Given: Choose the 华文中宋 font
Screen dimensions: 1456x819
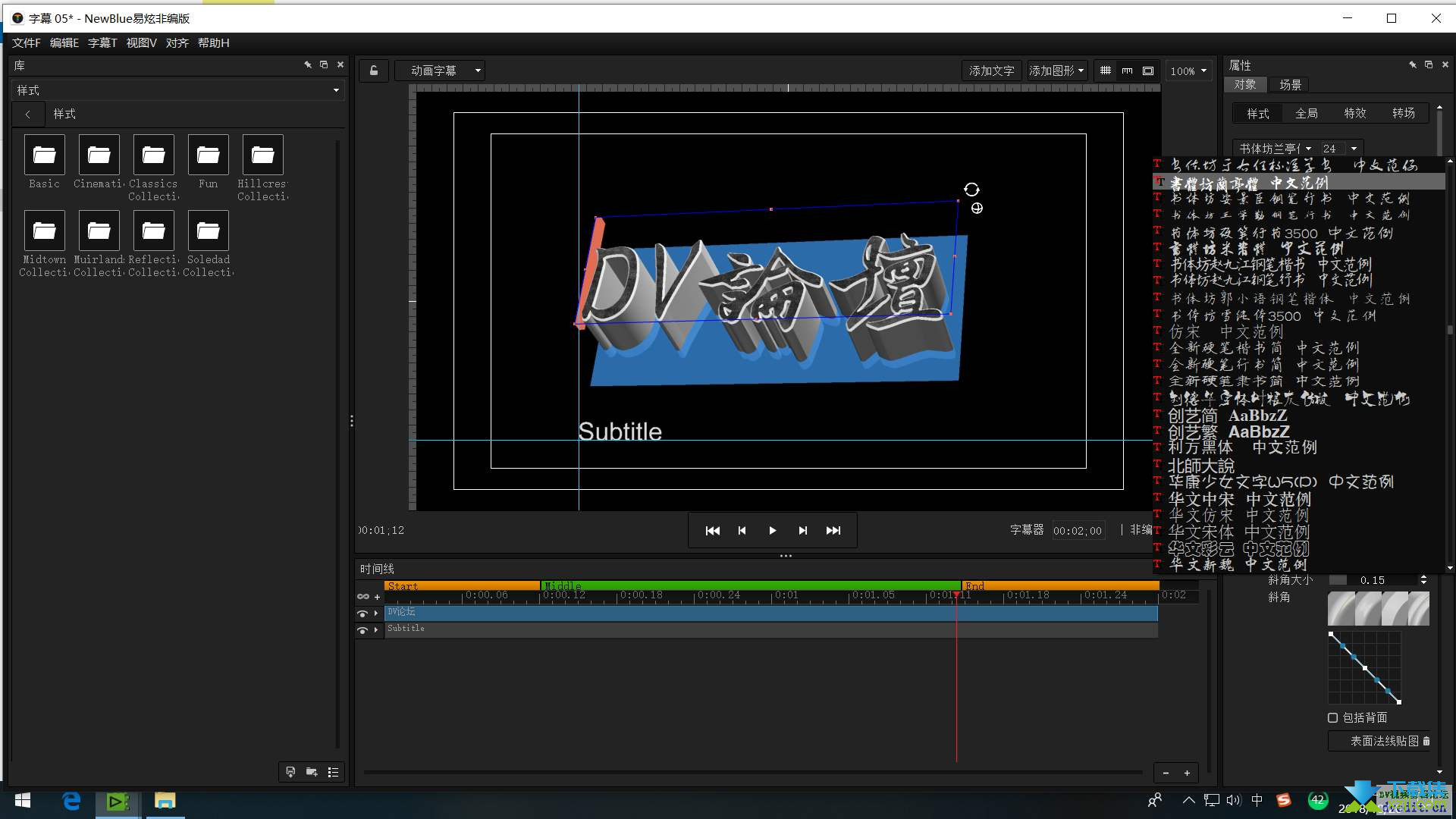Looking at the screenshot, I should pos(1298,499).
